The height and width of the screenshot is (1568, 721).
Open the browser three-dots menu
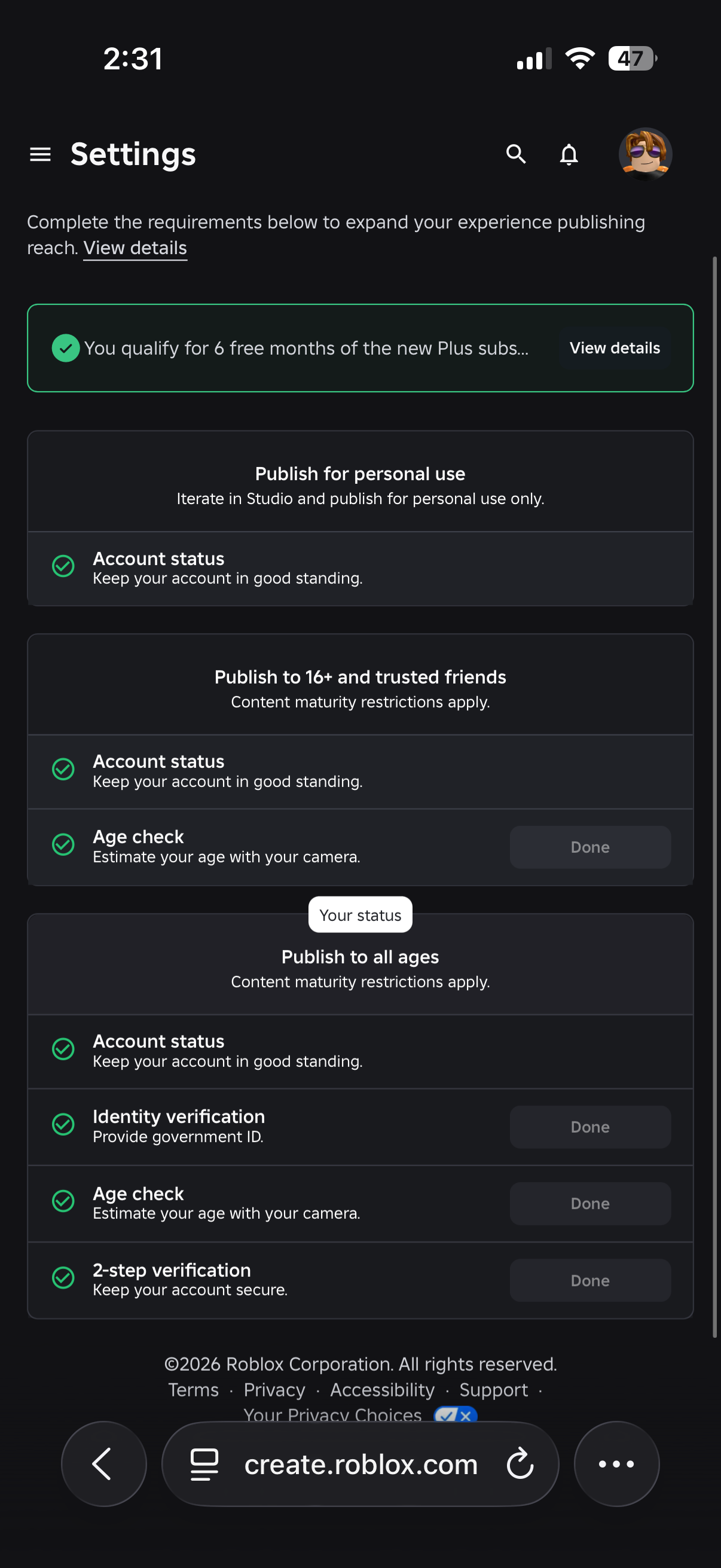[616, 1464]
